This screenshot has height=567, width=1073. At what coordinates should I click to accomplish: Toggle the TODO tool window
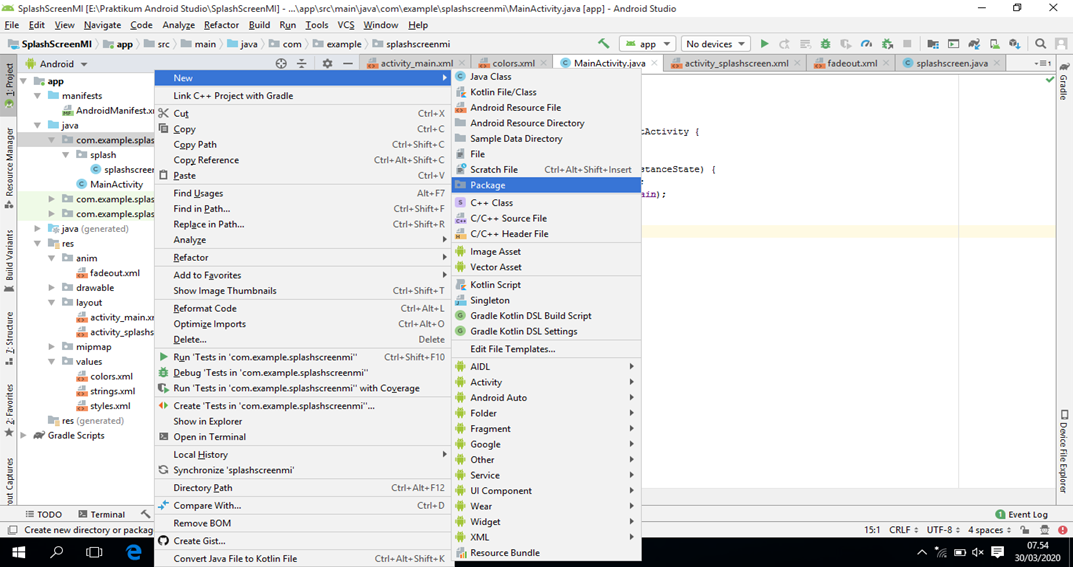tap(44, 514)
